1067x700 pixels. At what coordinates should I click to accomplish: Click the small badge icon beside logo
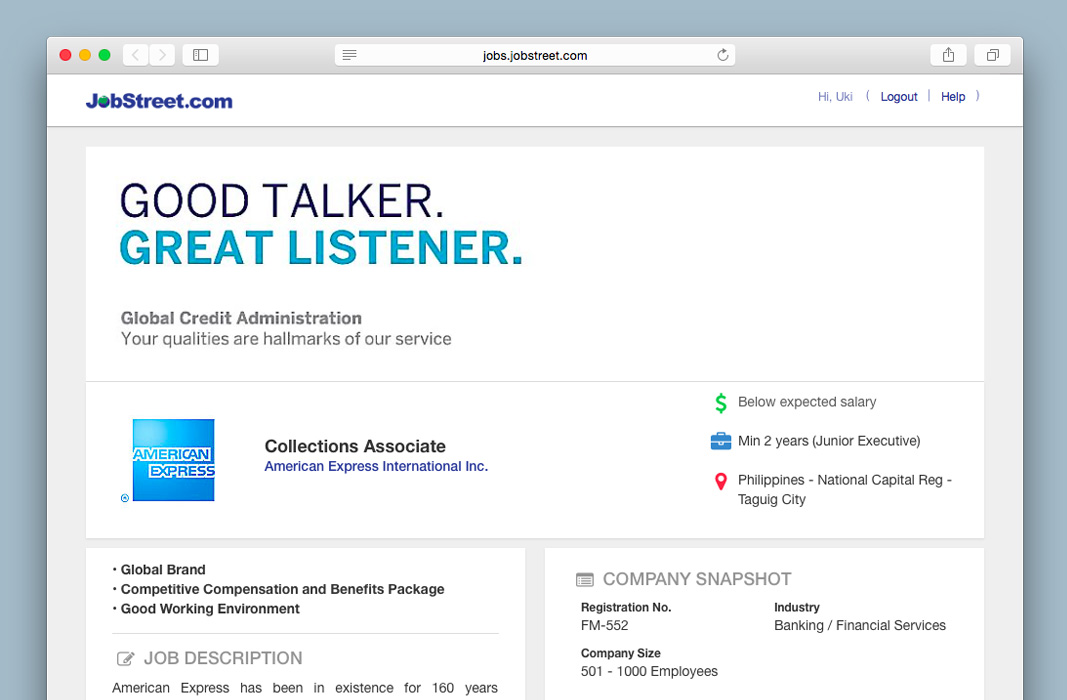pos(125,498)
